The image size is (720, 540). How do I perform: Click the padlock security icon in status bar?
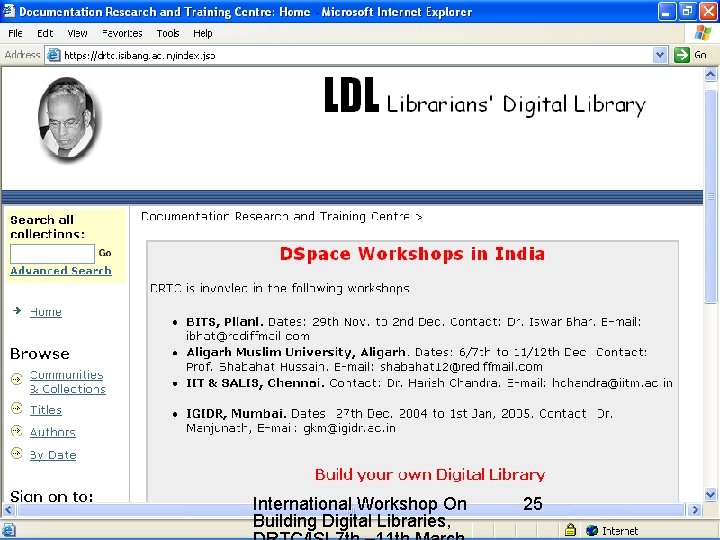coord(570,530)
